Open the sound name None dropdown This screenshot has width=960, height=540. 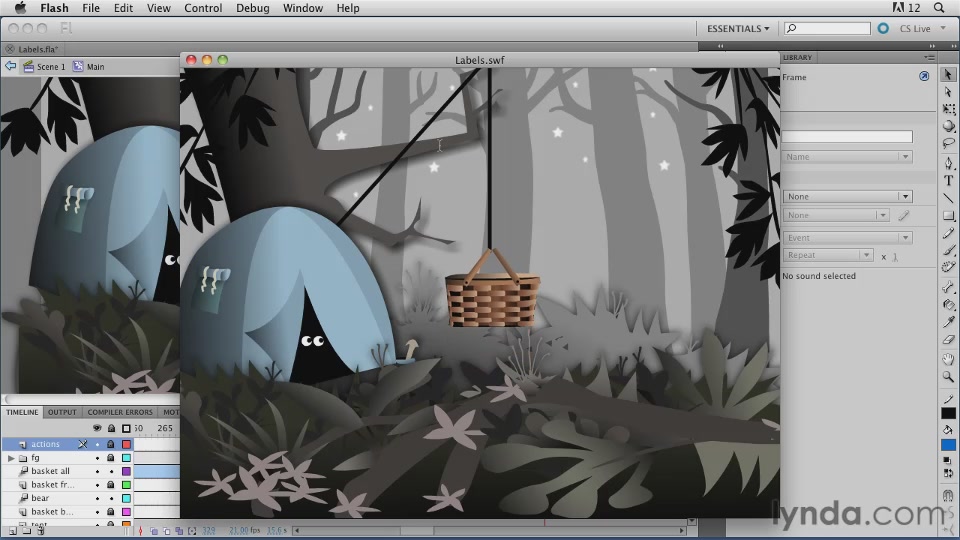(x=847, y=197)
